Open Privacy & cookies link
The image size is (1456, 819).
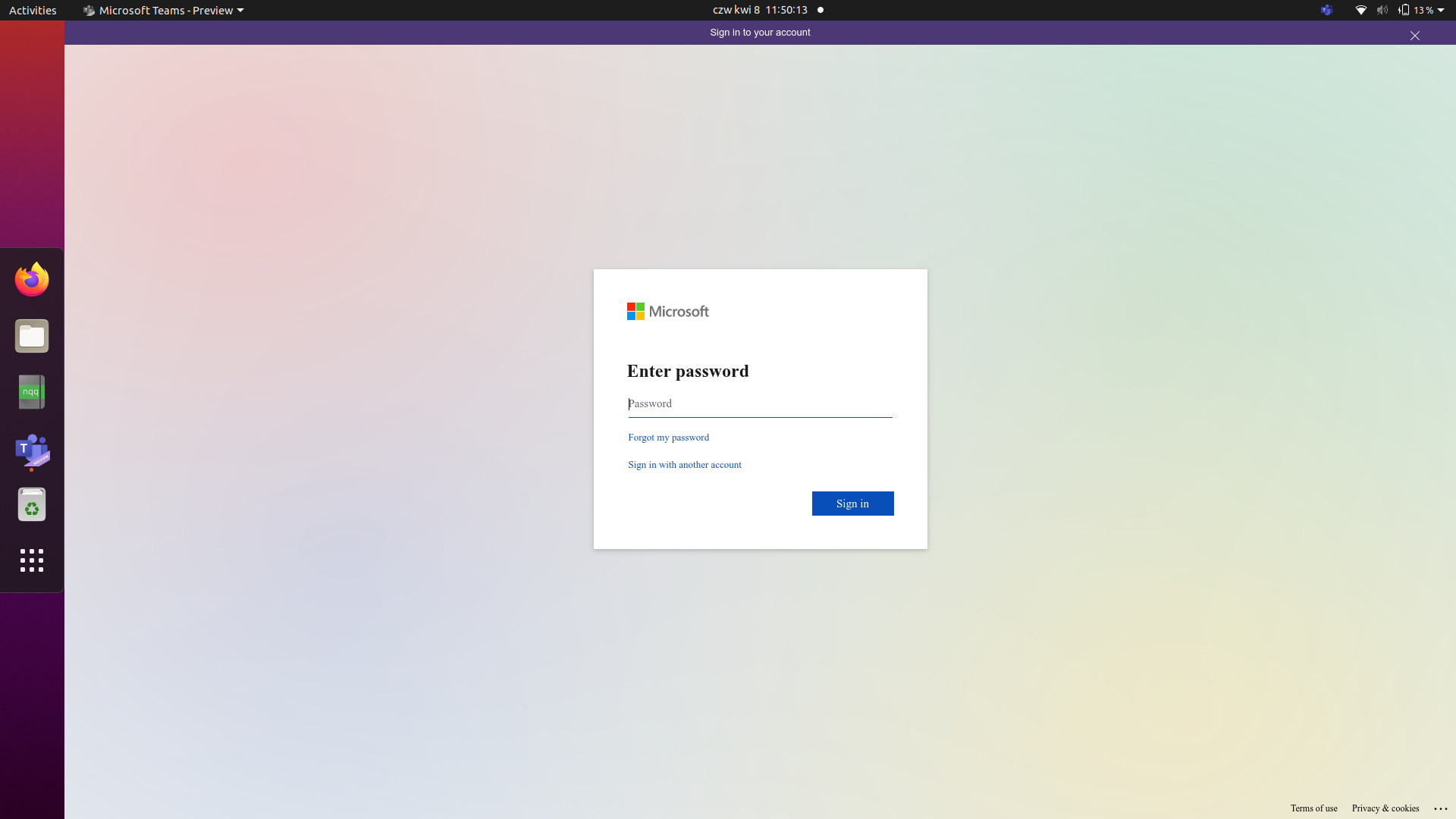tap(1385, 808)
